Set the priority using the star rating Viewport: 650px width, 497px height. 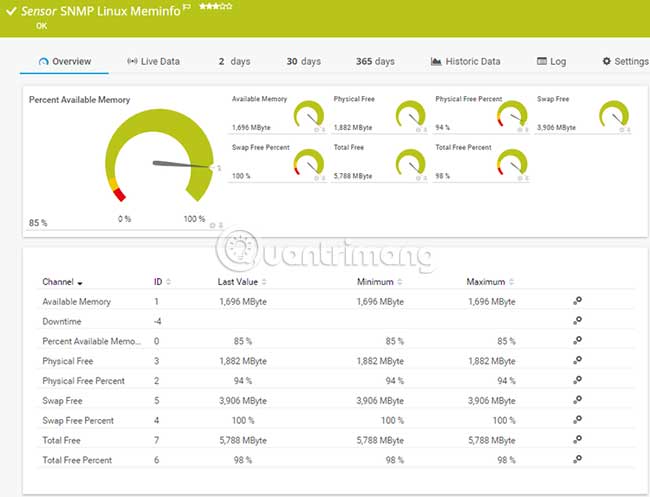click(216, 6)
